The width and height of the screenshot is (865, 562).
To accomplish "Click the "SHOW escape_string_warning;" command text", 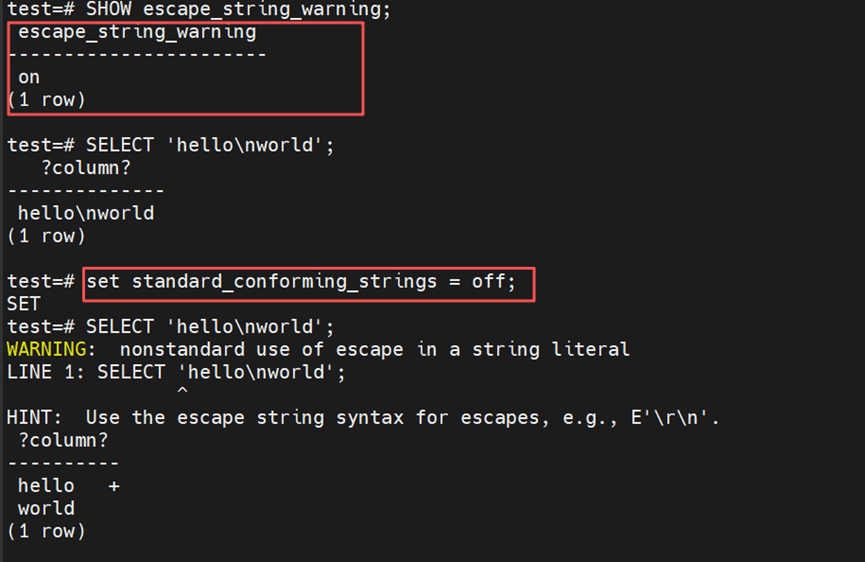I will (x=238, y=10).
